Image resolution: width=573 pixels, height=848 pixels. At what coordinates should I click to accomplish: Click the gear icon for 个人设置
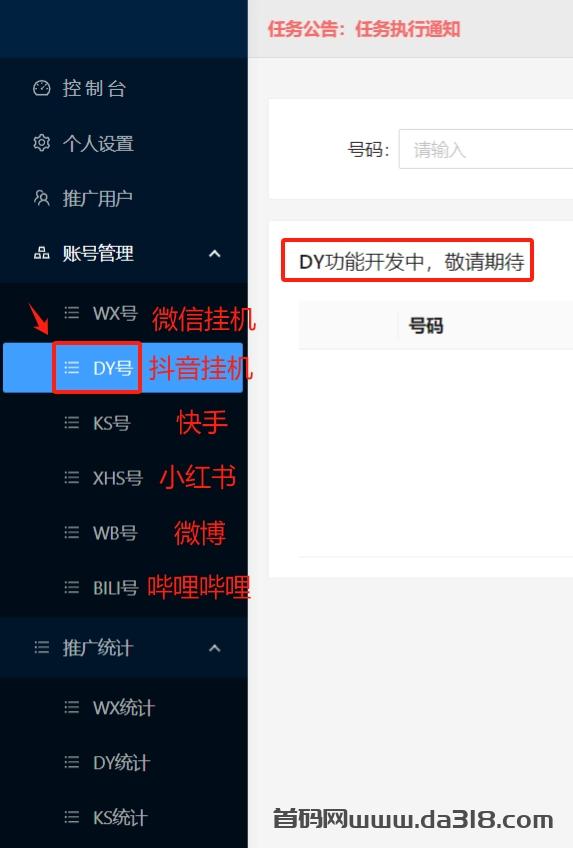42,143
